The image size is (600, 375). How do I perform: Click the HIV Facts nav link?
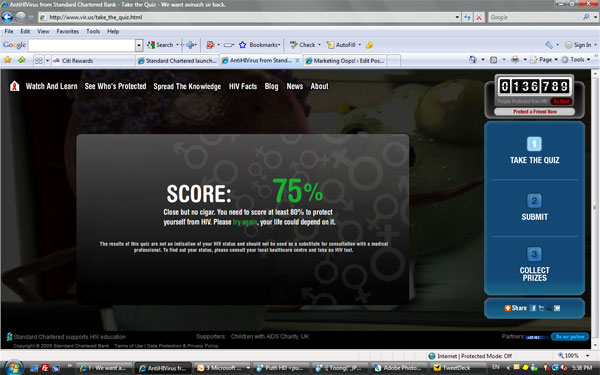tap(243, 86)
